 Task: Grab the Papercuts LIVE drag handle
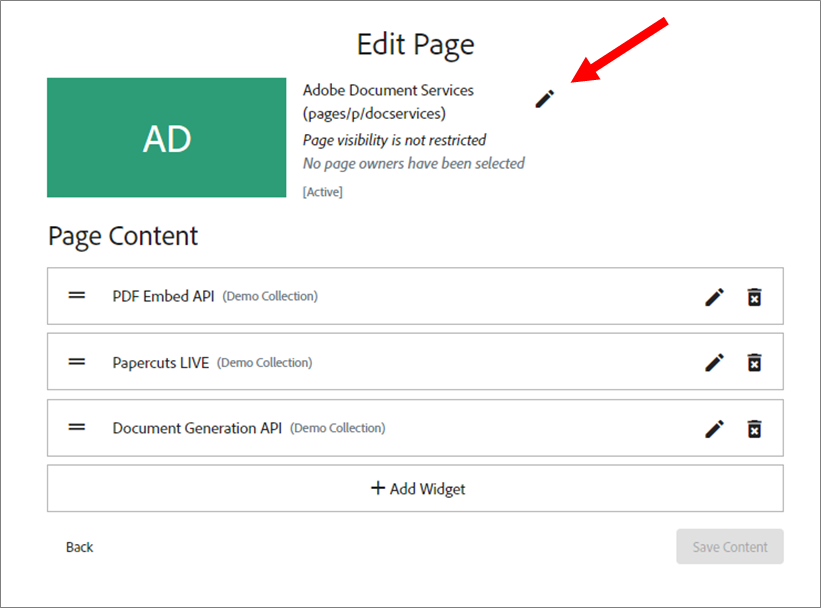coord(76,362)
